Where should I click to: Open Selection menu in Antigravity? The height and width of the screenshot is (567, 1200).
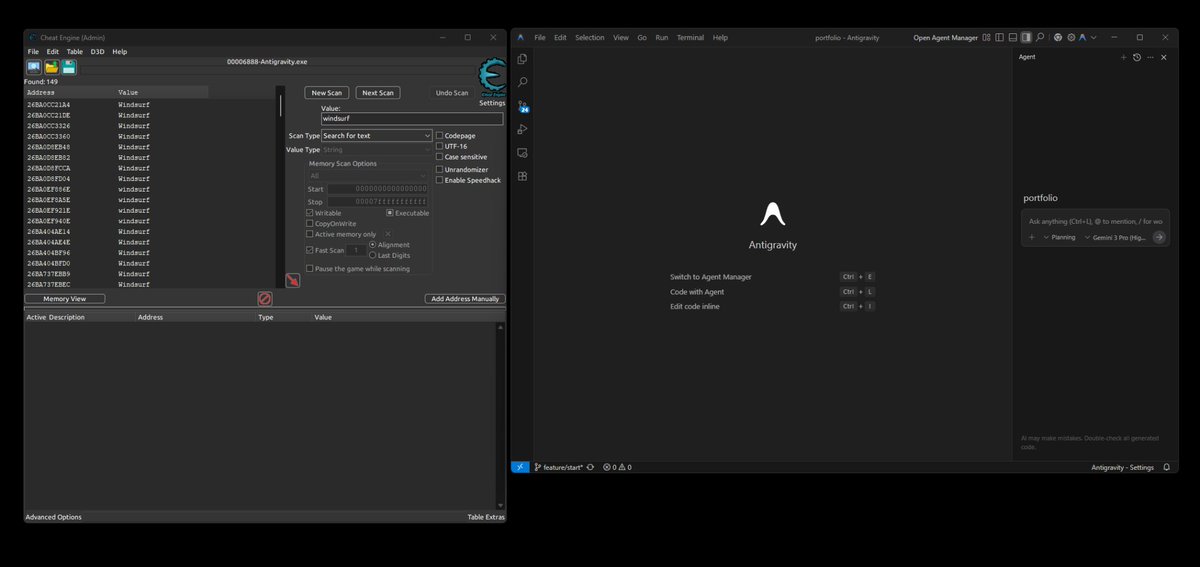coord(590,37)
